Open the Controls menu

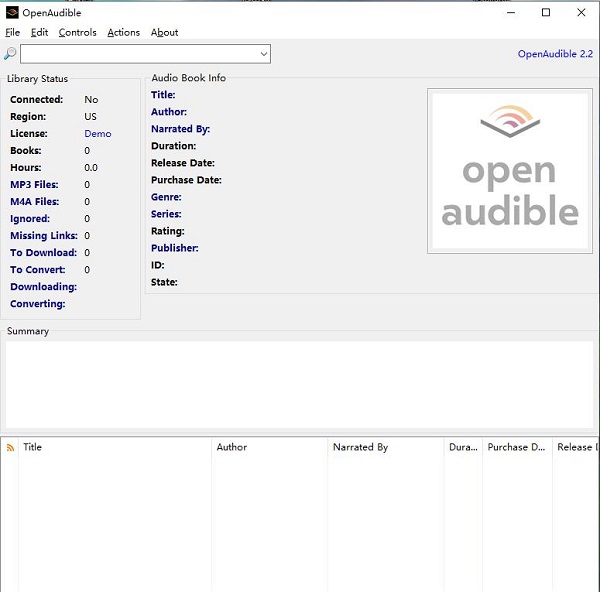(x=77, y=33)
